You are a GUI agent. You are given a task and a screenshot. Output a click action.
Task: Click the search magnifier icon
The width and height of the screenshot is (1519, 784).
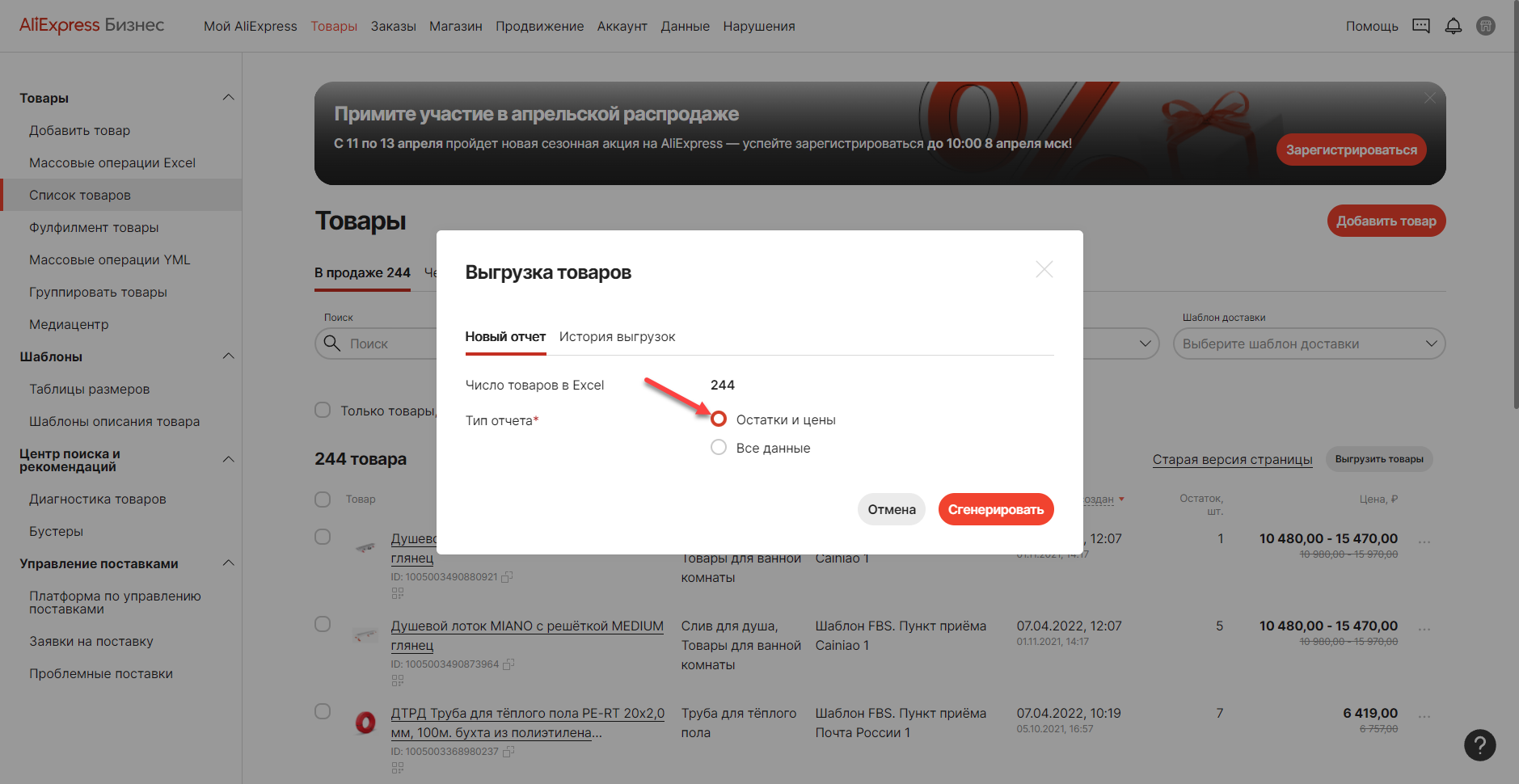332,344
